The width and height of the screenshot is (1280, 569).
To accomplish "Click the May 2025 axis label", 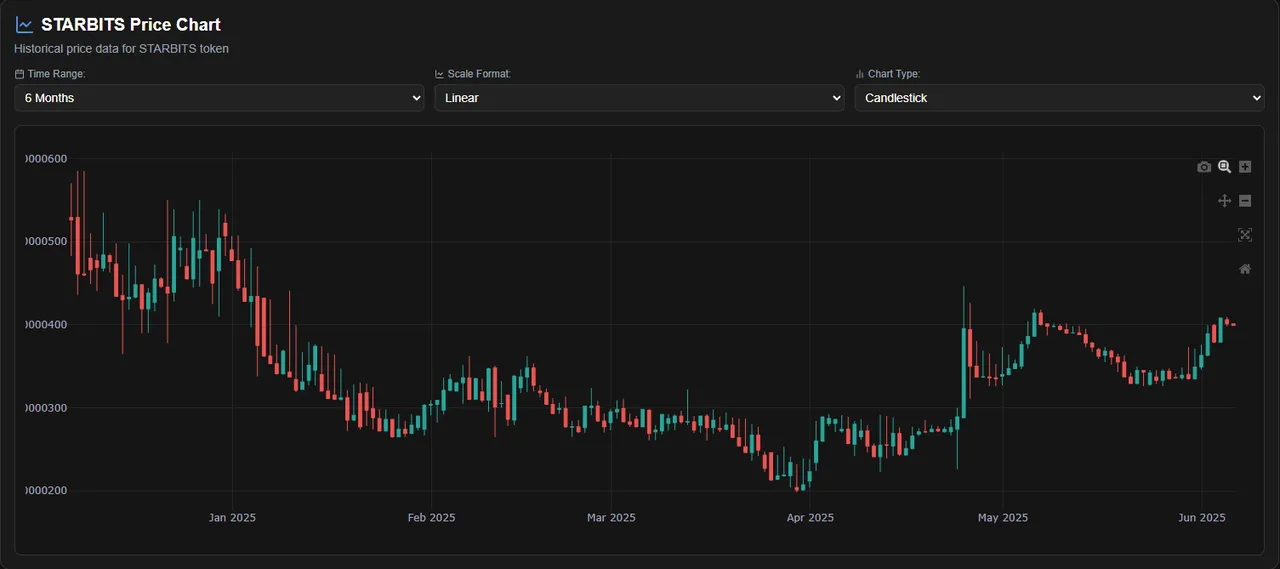I will [x=1003, y=517].
